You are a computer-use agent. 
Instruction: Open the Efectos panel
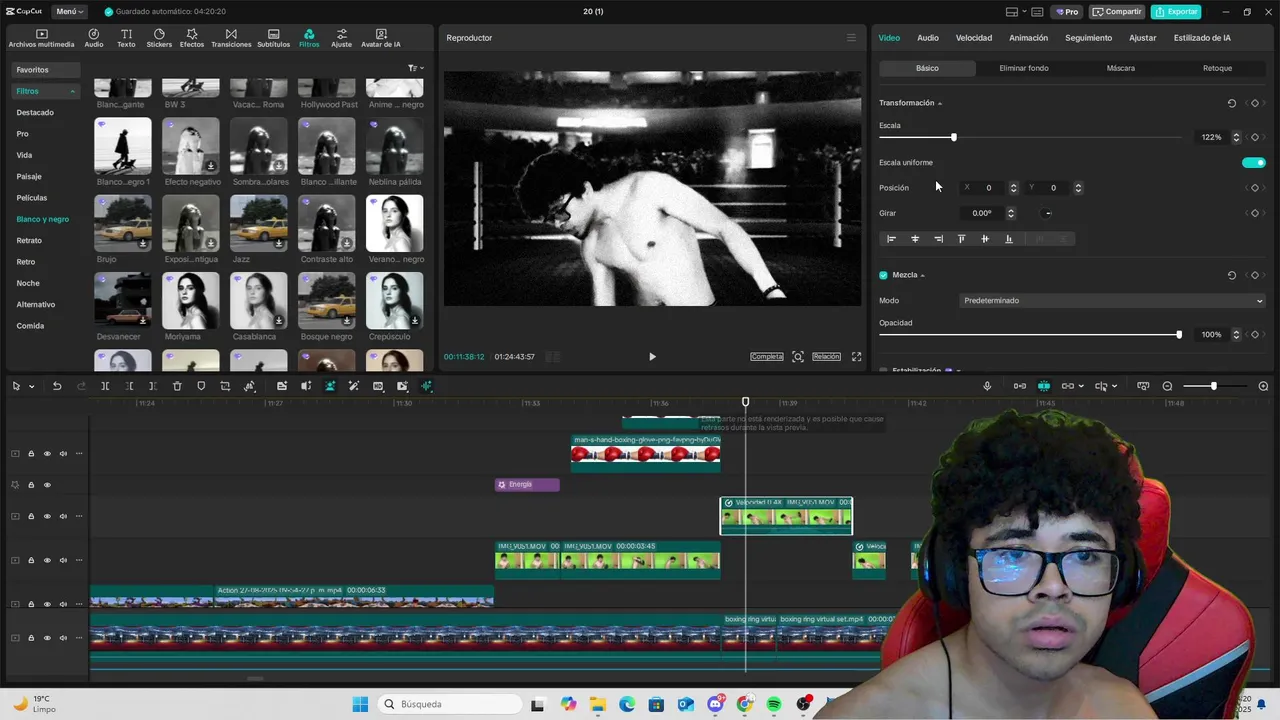click(192, 38)
